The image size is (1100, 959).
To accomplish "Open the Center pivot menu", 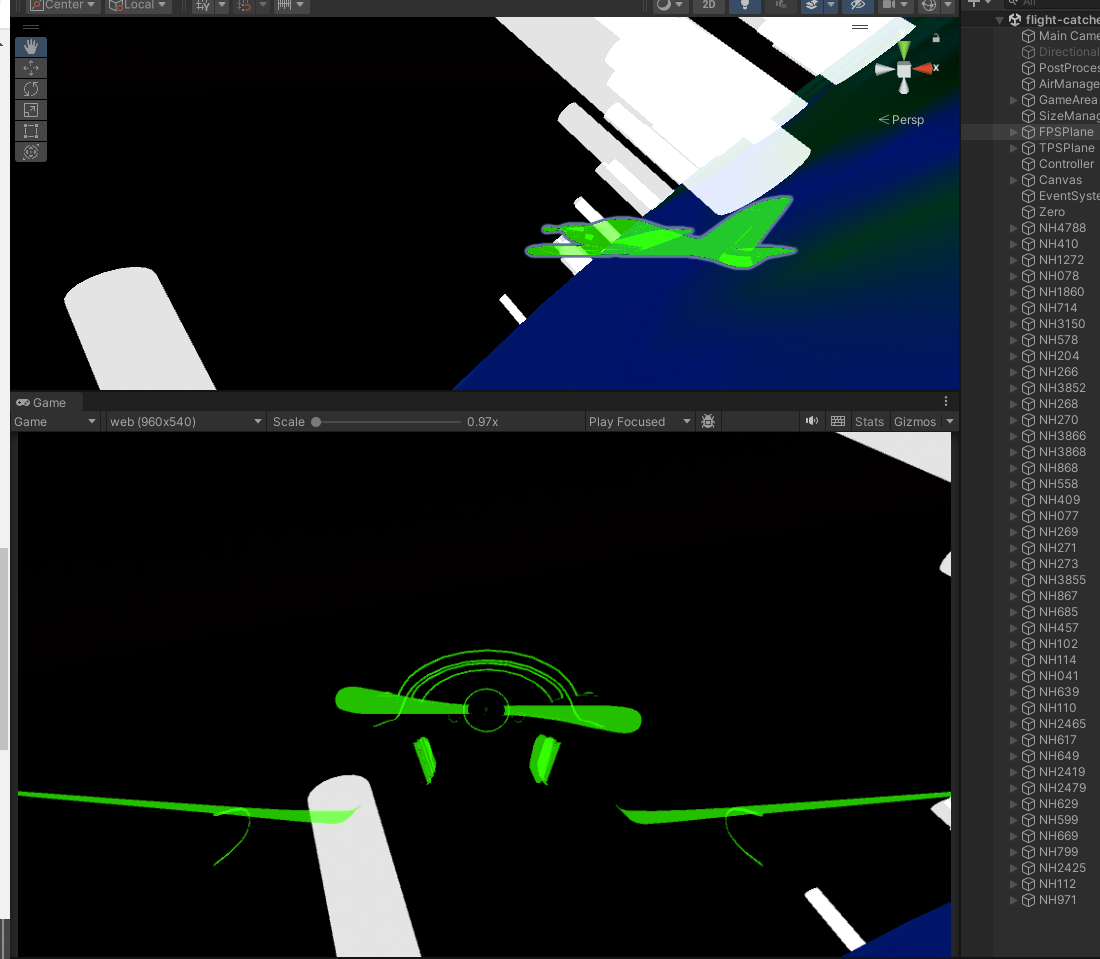I will [60, 5].
